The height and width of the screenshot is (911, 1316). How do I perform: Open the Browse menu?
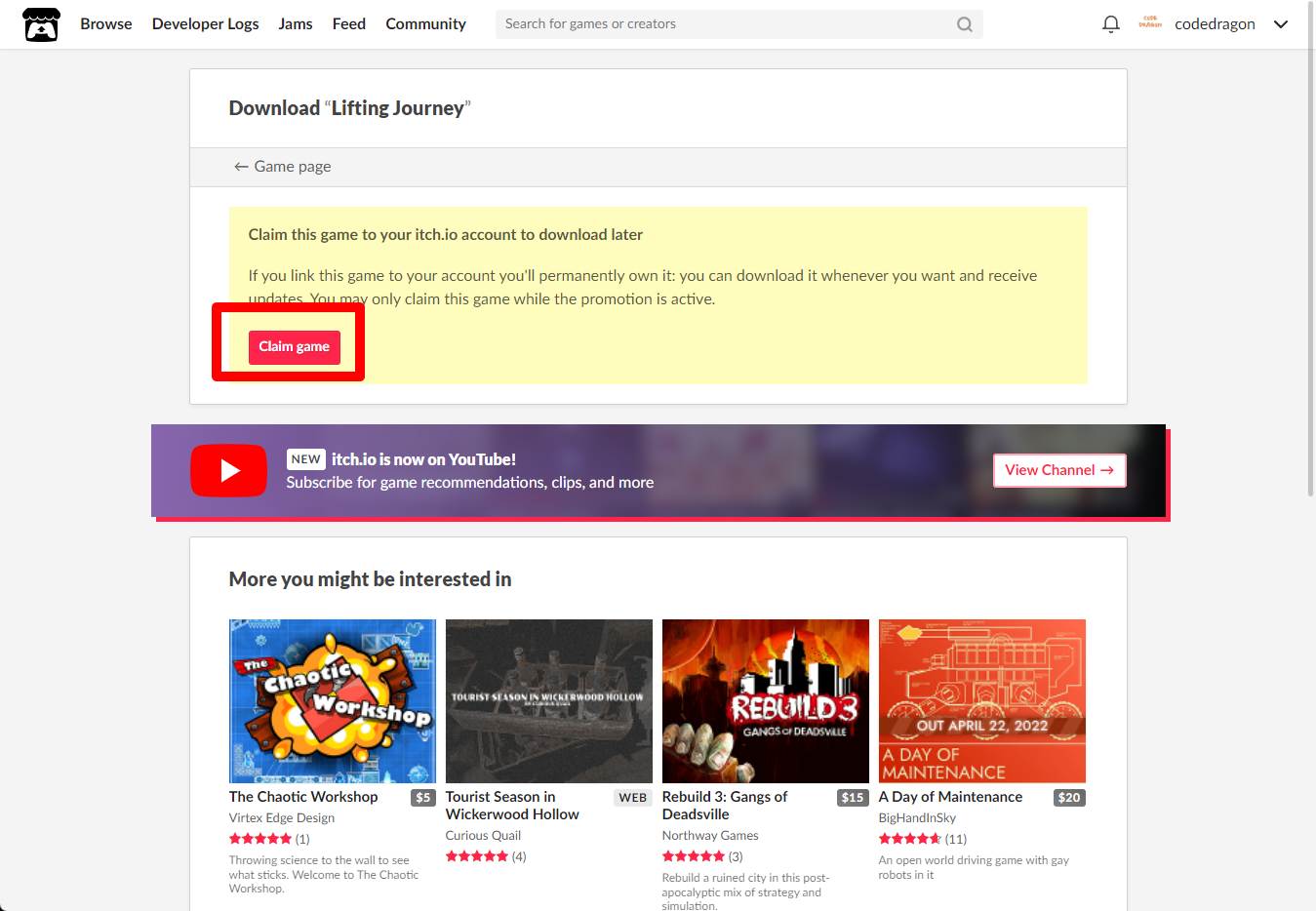click(106, 24)
